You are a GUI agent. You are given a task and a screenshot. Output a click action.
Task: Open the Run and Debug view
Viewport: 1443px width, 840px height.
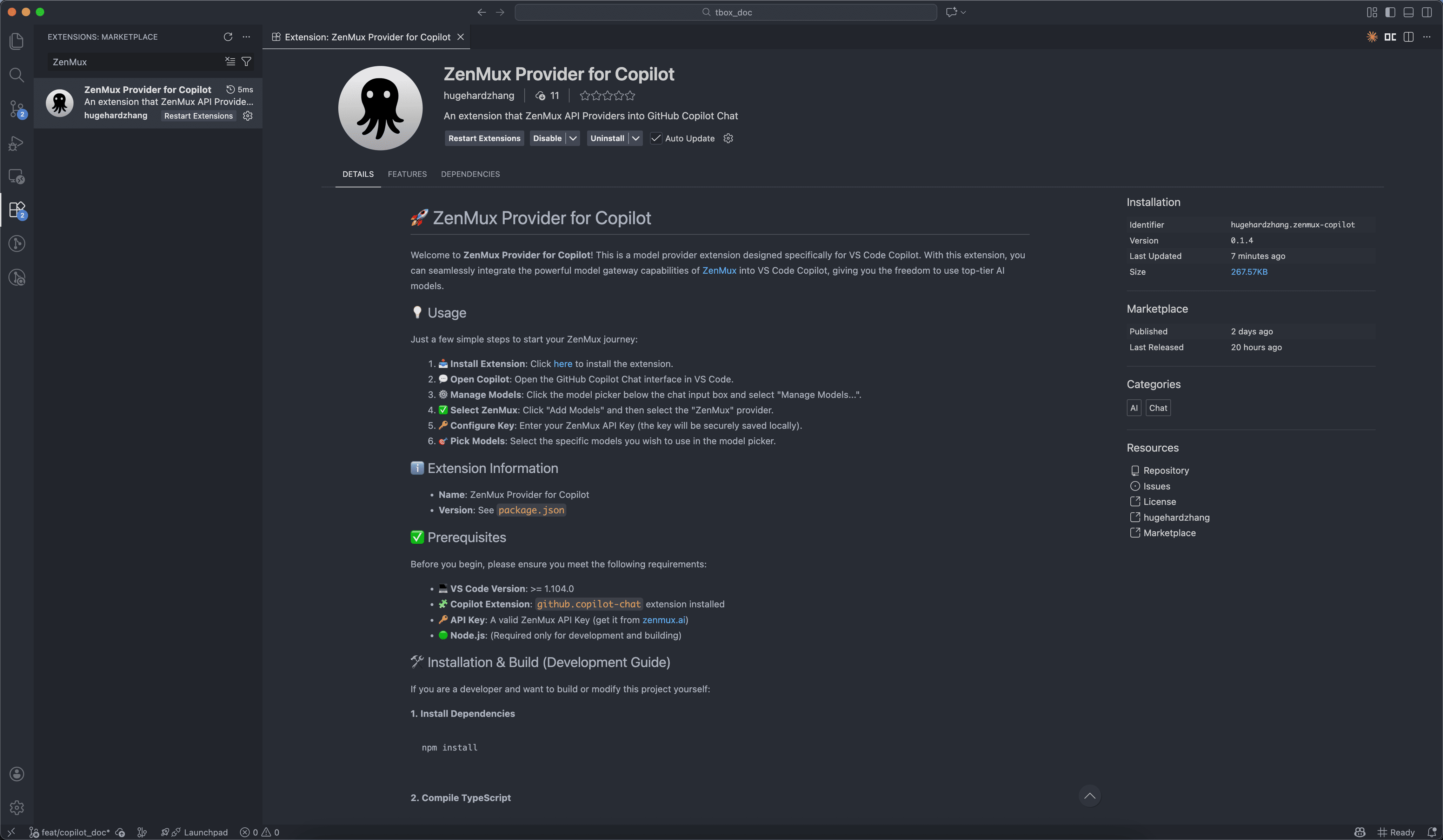coord(16,143)
